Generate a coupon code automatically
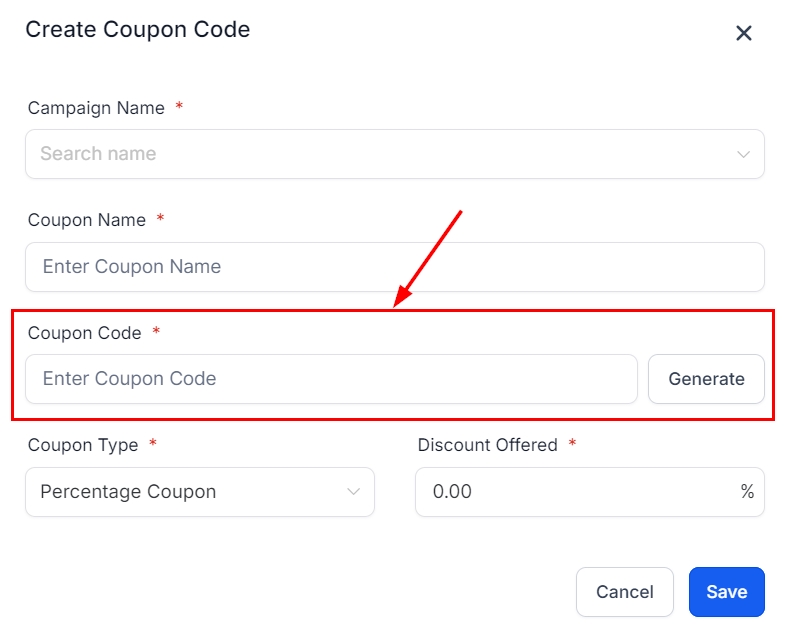 [x=706, y=379]
